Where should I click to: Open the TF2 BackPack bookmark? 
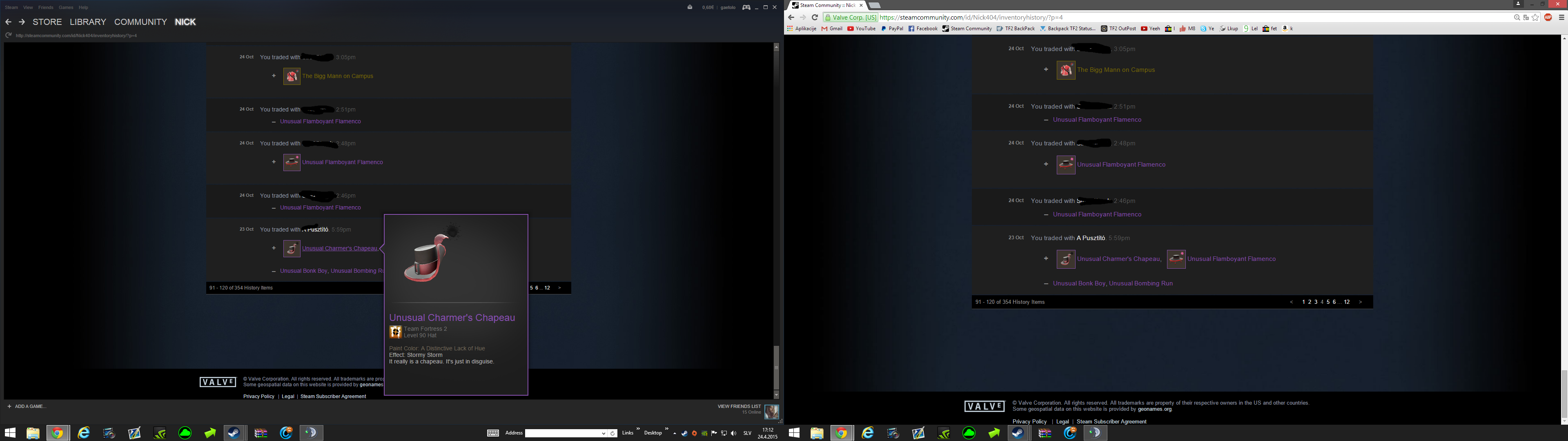pyautogui.click(x=1016, y=29)
